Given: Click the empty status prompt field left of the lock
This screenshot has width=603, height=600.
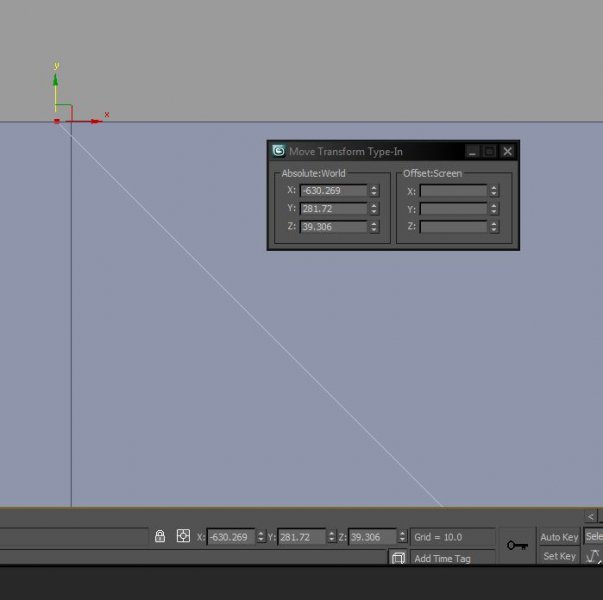Looking at the screenshot, I should [74, 536].
